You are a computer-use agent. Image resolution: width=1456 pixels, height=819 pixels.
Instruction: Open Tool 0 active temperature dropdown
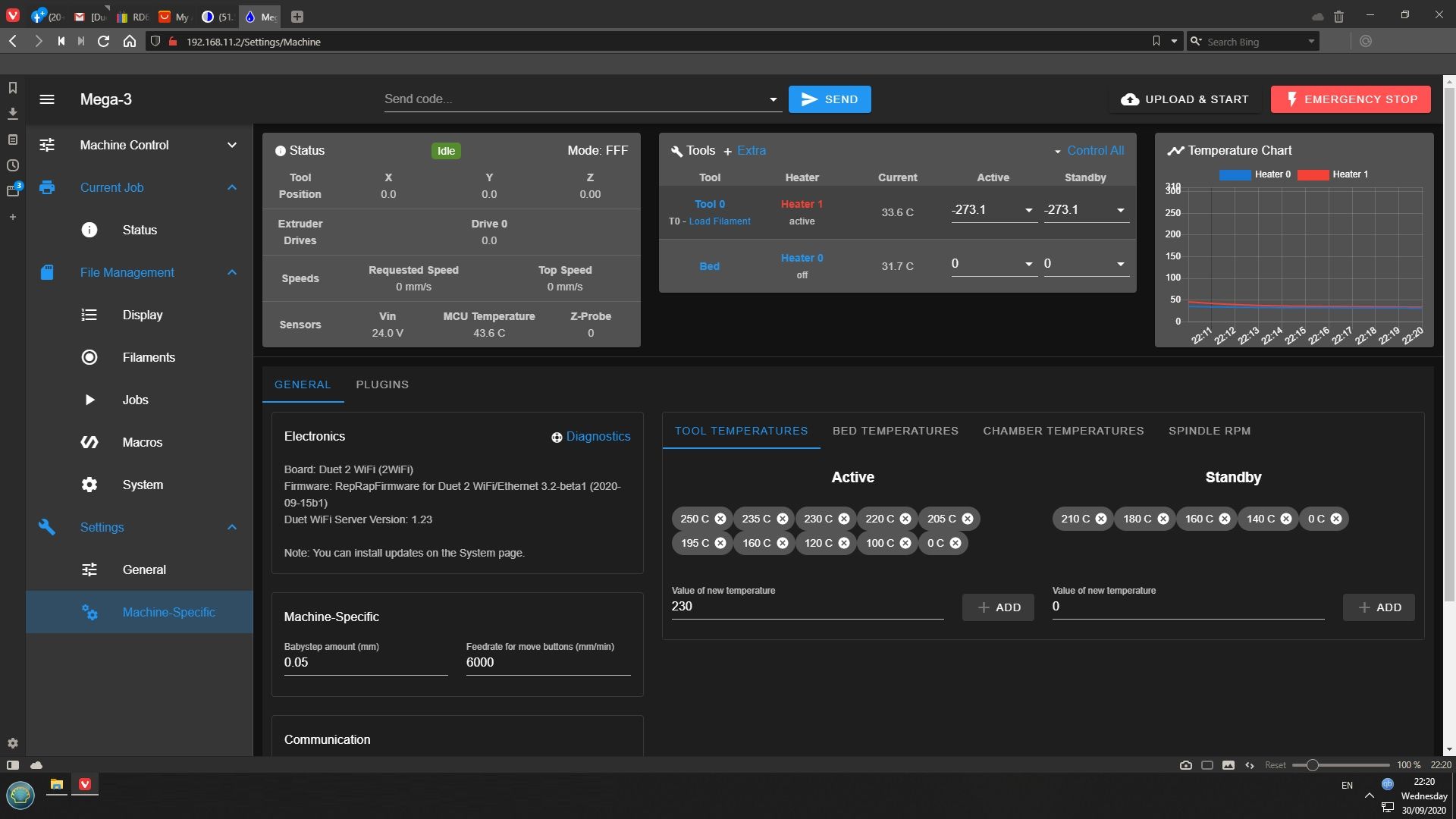pos(1028,210)
